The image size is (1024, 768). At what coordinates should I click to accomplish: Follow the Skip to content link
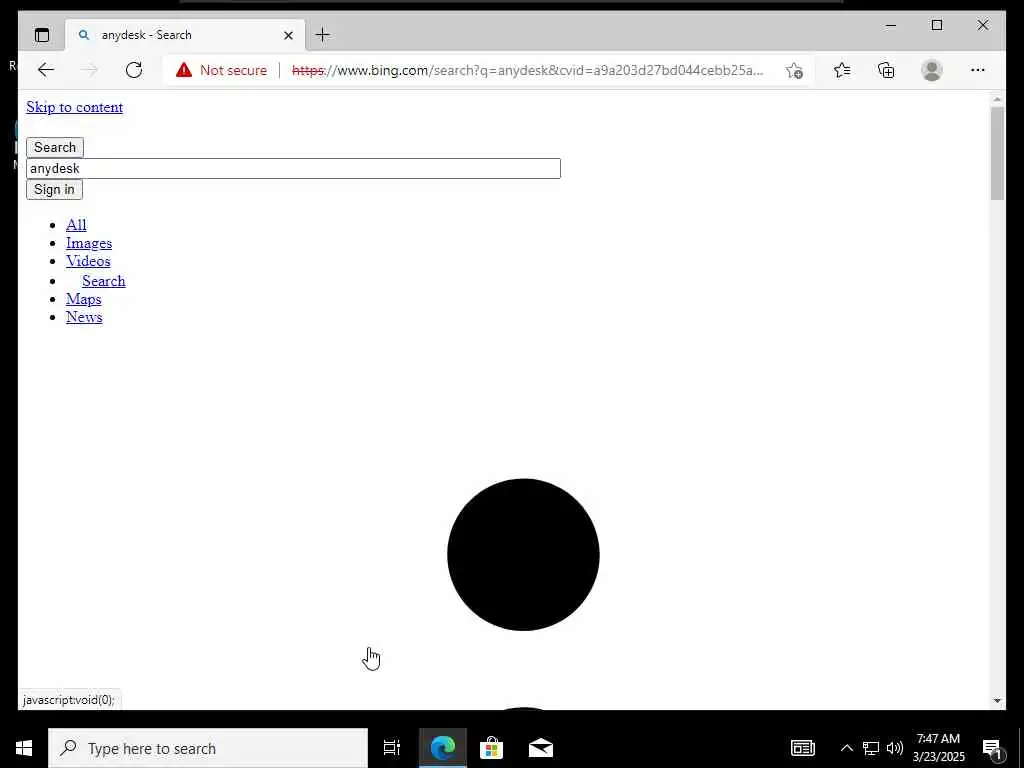point(74,107)
